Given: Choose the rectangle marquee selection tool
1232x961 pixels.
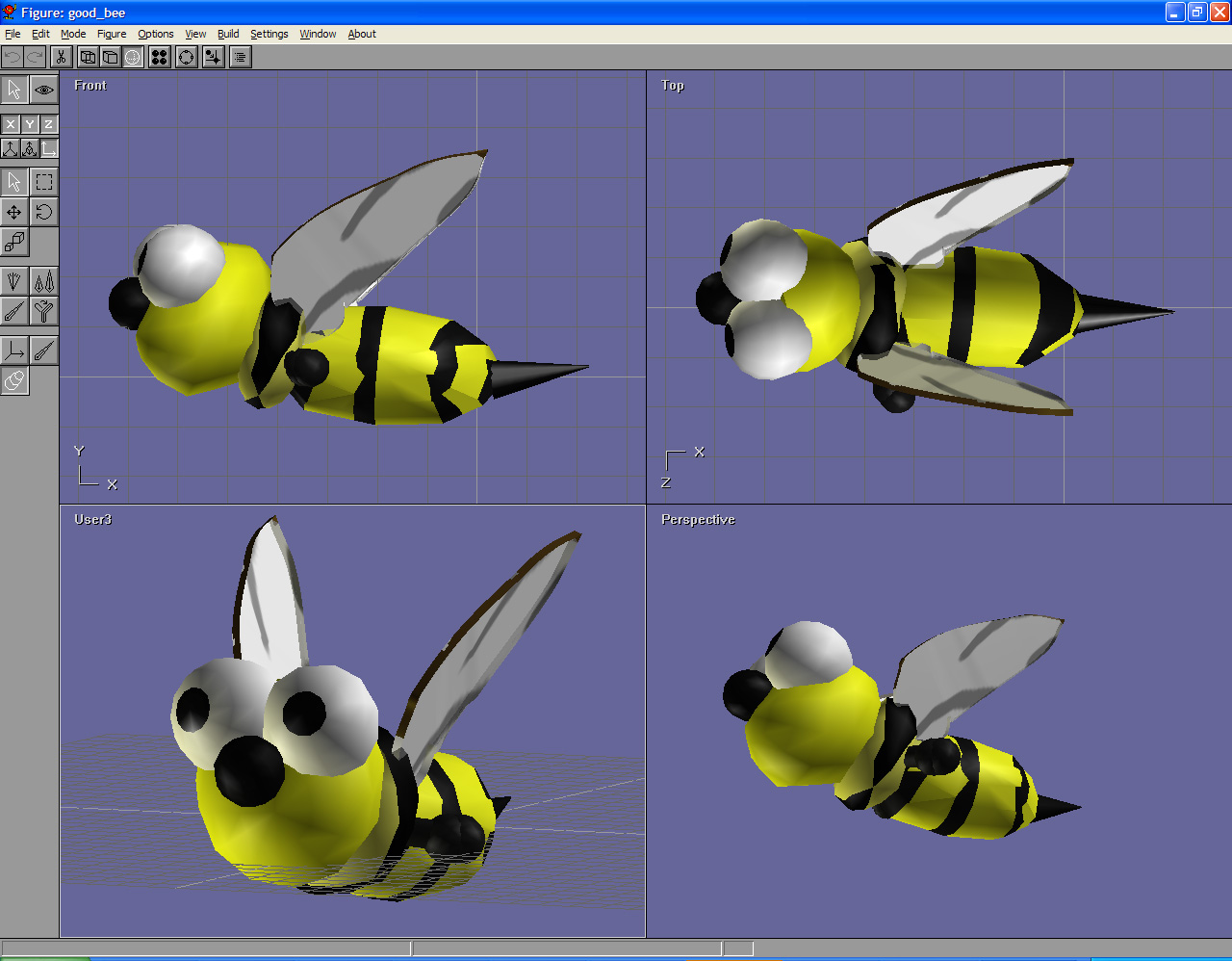Looking at the screenshot, I should tap(44, 182).
